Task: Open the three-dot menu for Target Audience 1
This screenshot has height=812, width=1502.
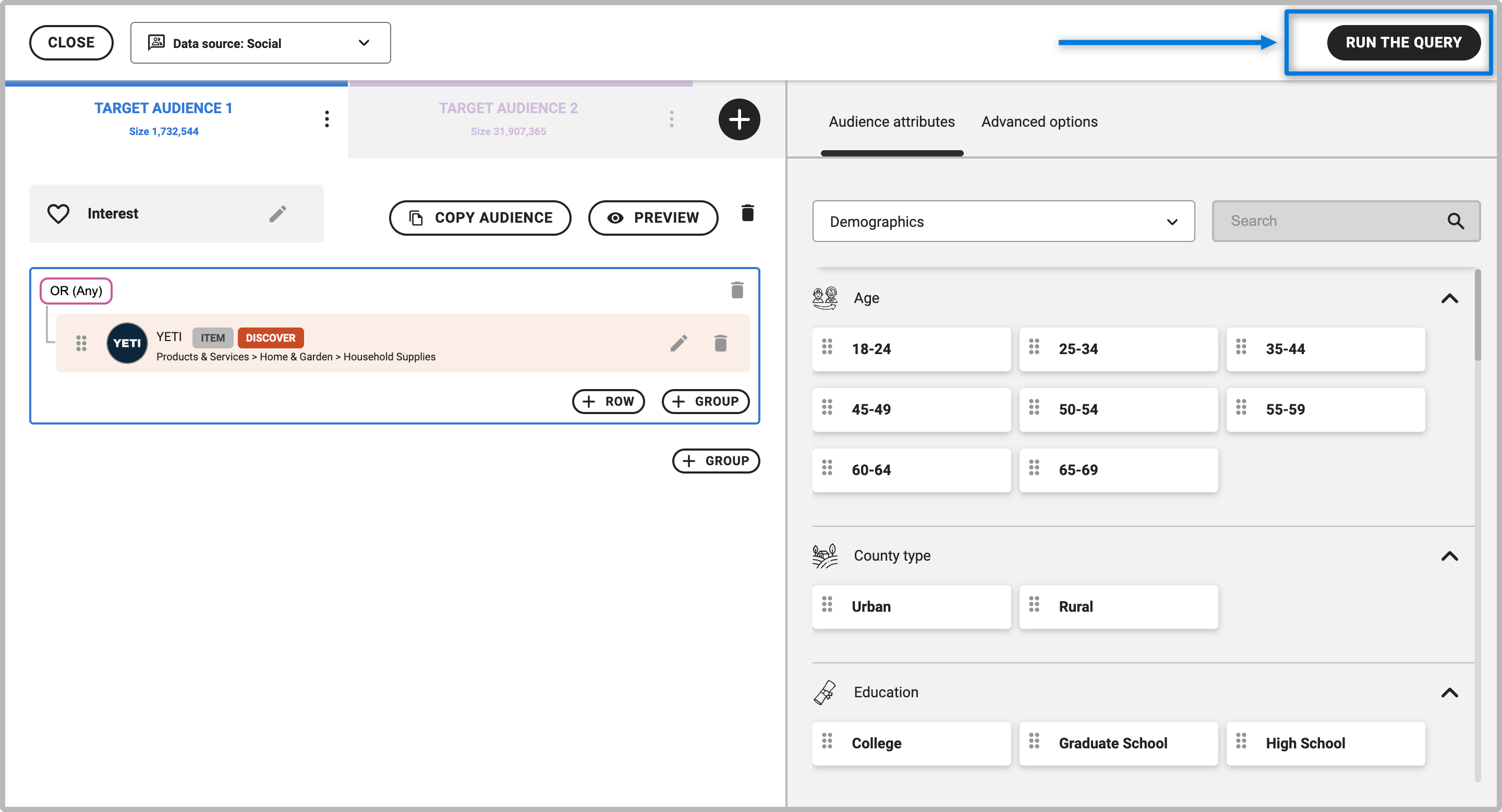Action: 326,119
